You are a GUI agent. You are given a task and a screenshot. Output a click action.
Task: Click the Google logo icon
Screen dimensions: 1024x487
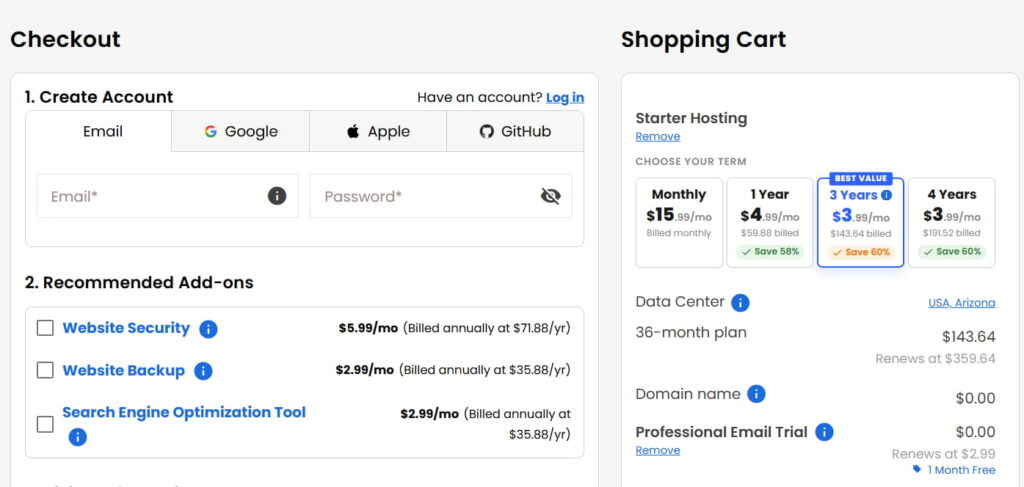(210, 131)
